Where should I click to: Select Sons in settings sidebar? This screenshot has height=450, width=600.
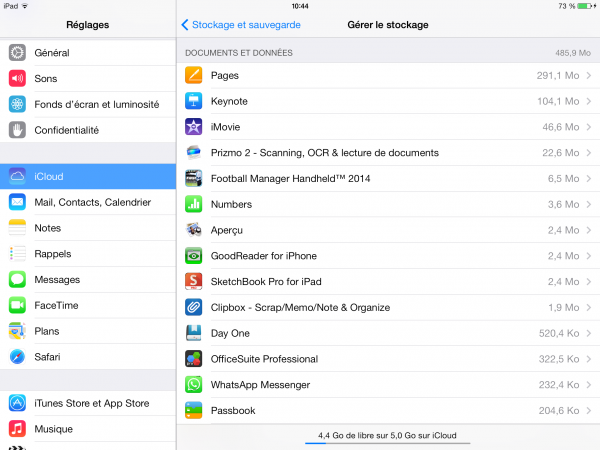88,78
